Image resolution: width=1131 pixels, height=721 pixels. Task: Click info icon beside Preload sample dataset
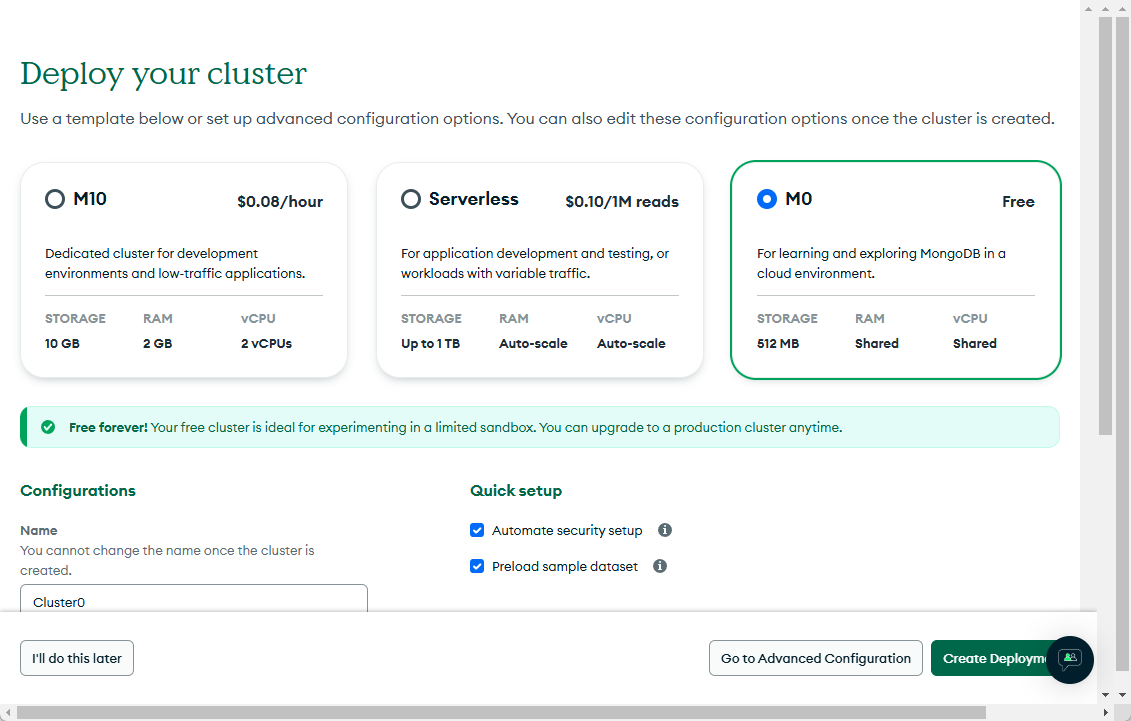coord(660,566)
